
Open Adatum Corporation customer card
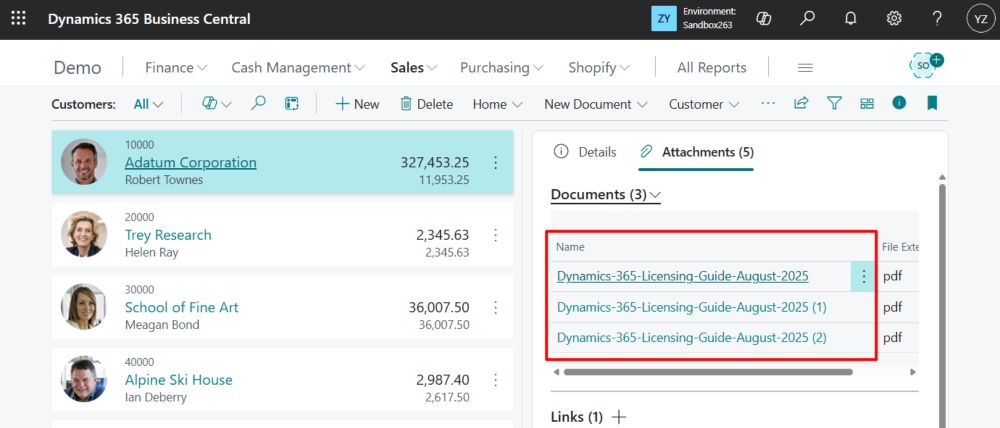191,163
